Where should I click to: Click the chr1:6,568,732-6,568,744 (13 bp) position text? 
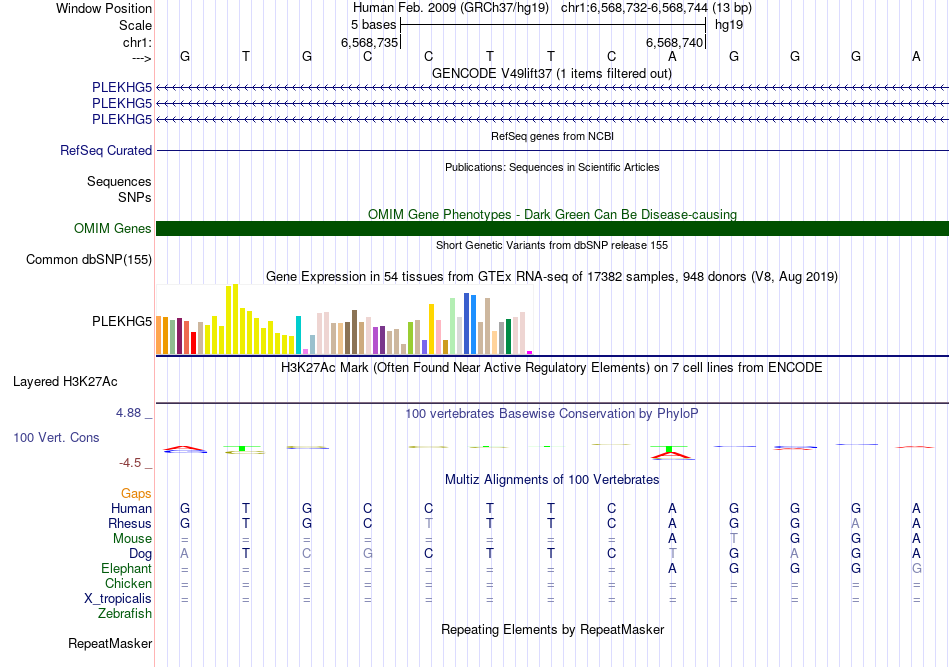656,8
